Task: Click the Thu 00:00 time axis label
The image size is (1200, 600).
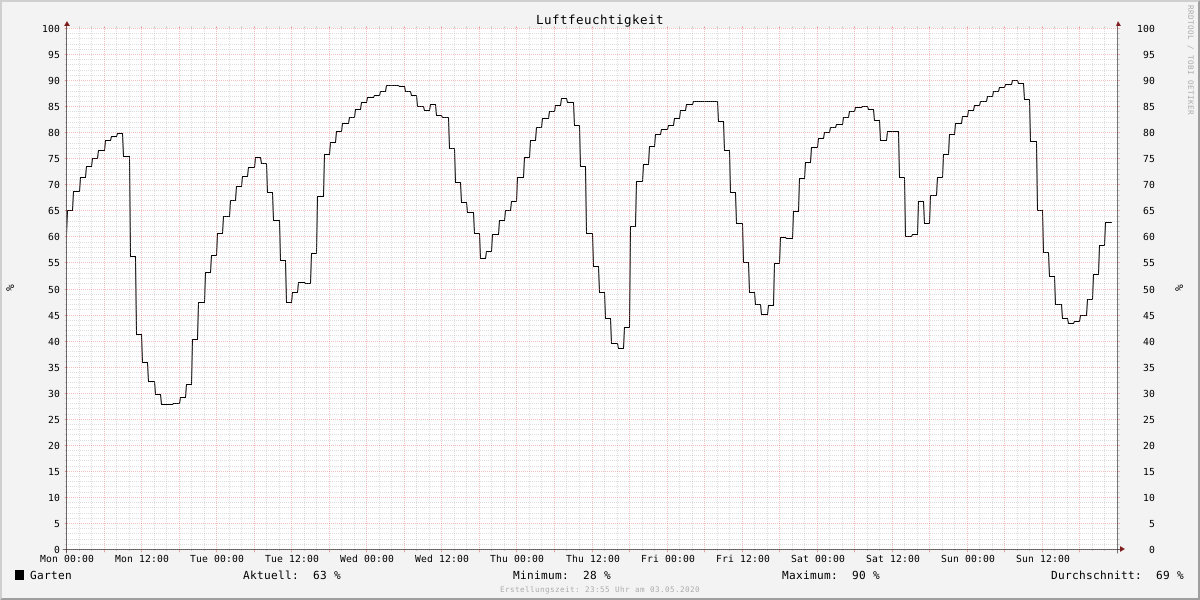Action: 517,559
